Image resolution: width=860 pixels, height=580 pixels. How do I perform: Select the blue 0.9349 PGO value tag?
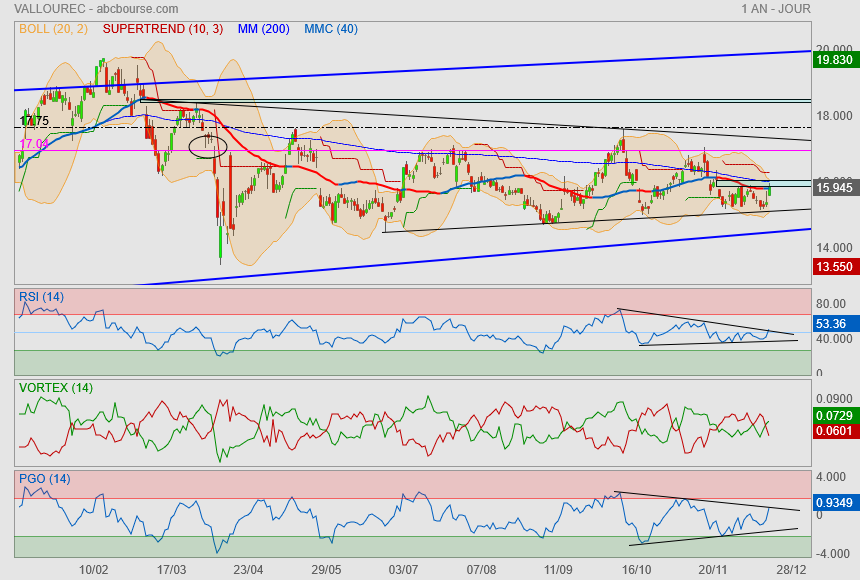(x=834, y=503)
